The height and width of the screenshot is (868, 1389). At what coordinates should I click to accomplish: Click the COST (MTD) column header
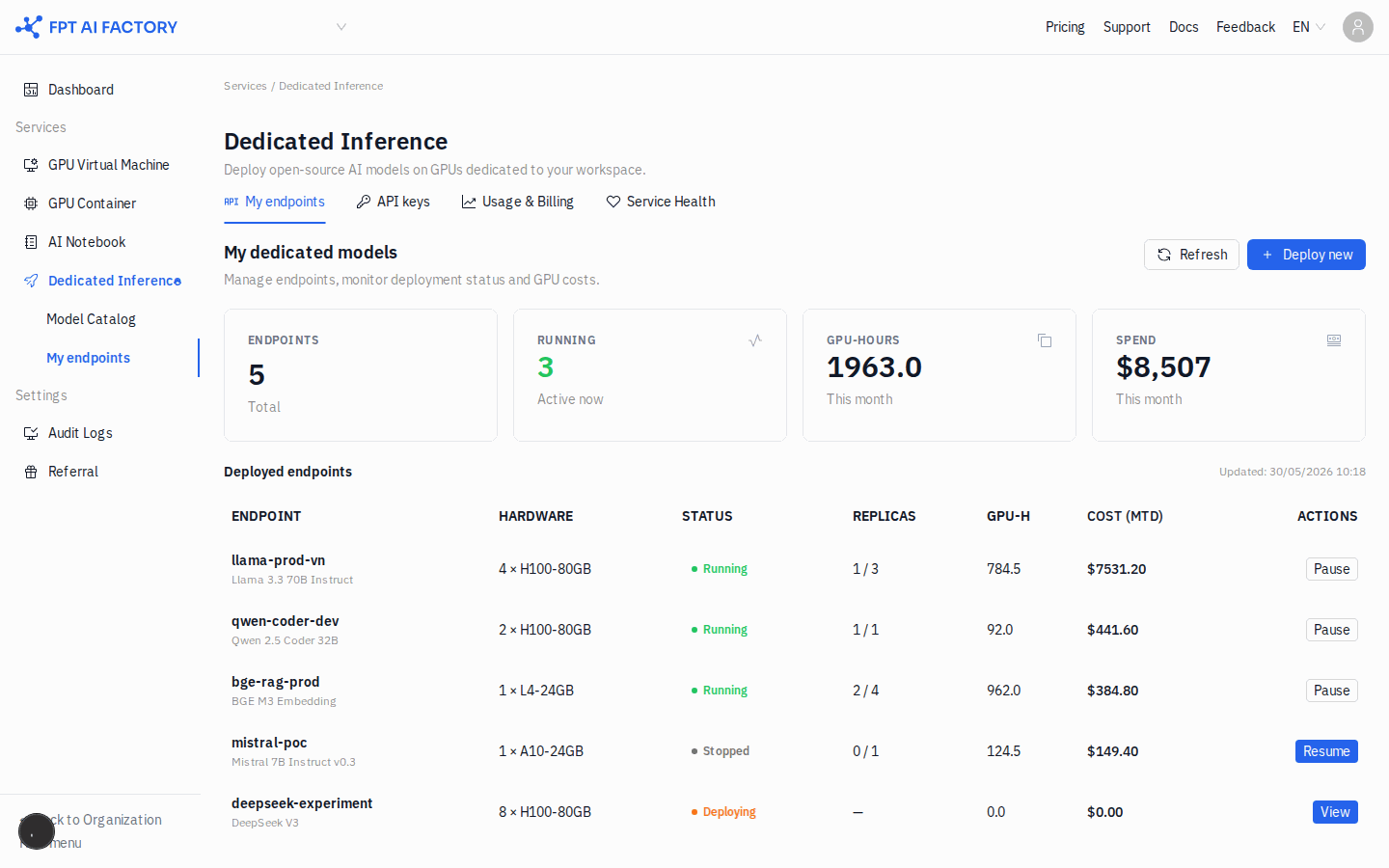[1125, 516]
